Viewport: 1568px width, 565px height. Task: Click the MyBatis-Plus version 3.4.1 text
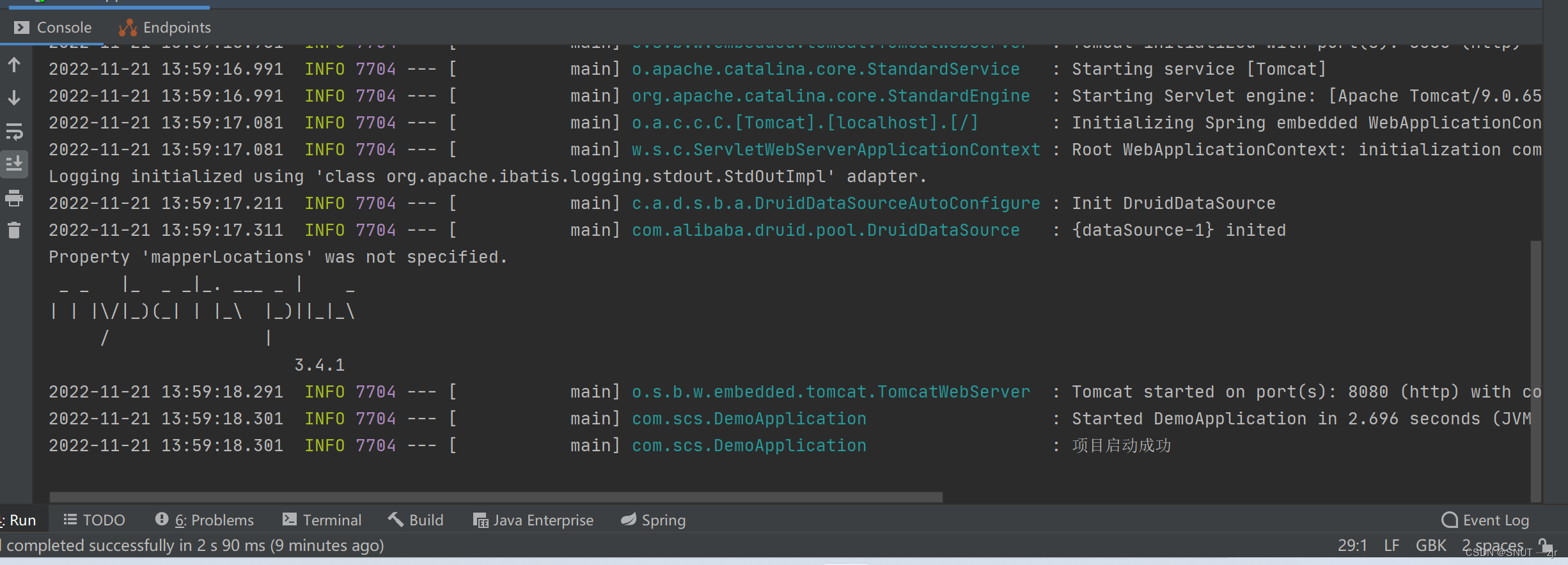click(320, 365)
